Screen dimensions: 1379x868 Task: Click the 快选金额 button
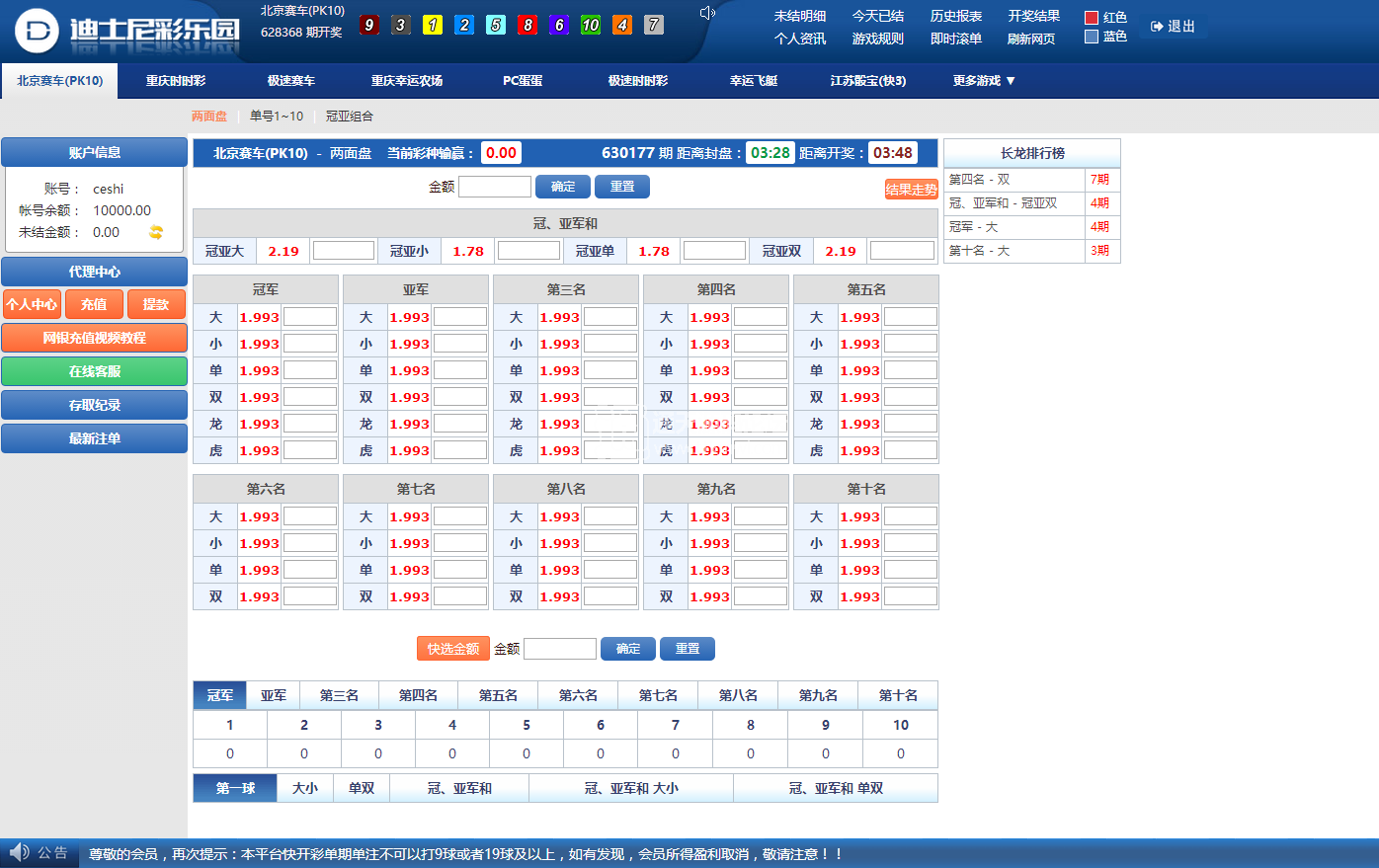(x=453, y=649)
